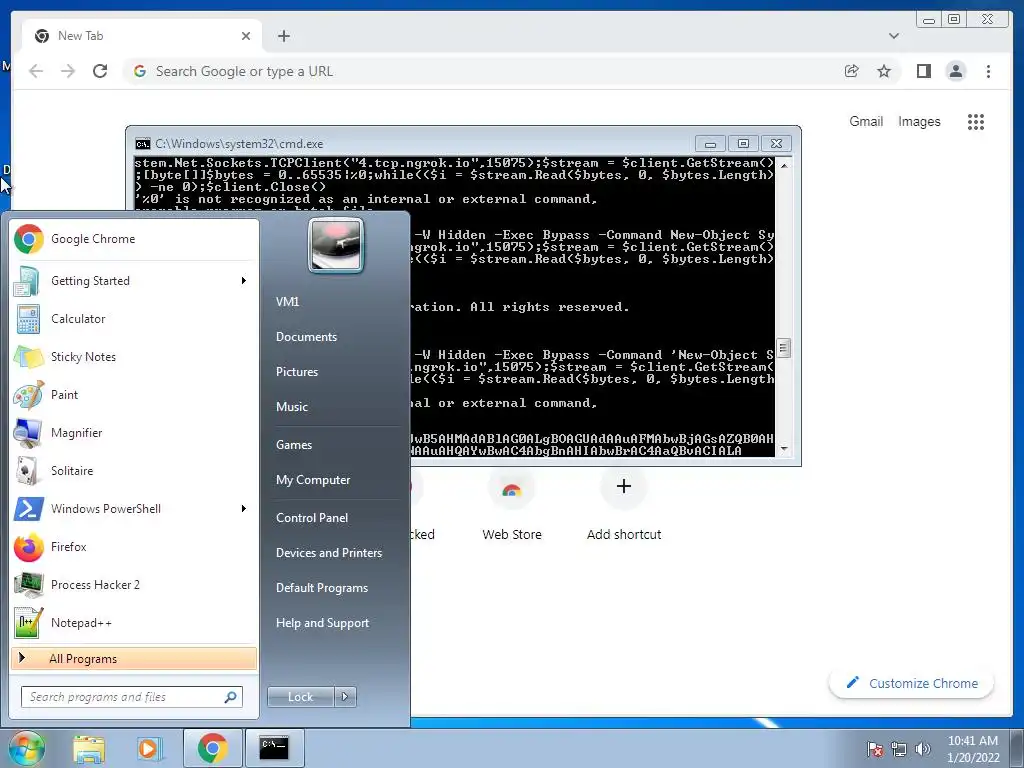The width and height of the screenshot is (1024, 768).
Task: Click cmd window scrollbar down arrow
Action: coord(784,449)
